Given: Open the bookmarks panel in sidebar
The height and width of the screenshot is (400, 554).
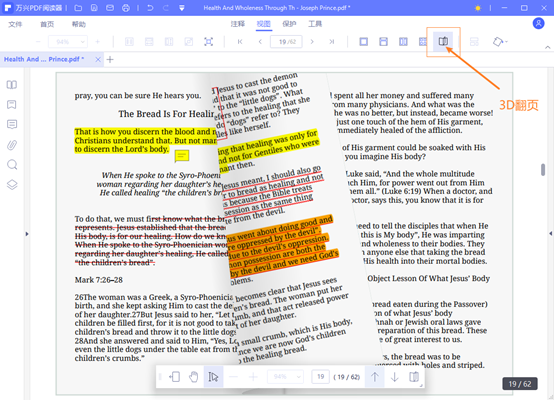Looking at the screenshot, I should [x=12, y=105].
